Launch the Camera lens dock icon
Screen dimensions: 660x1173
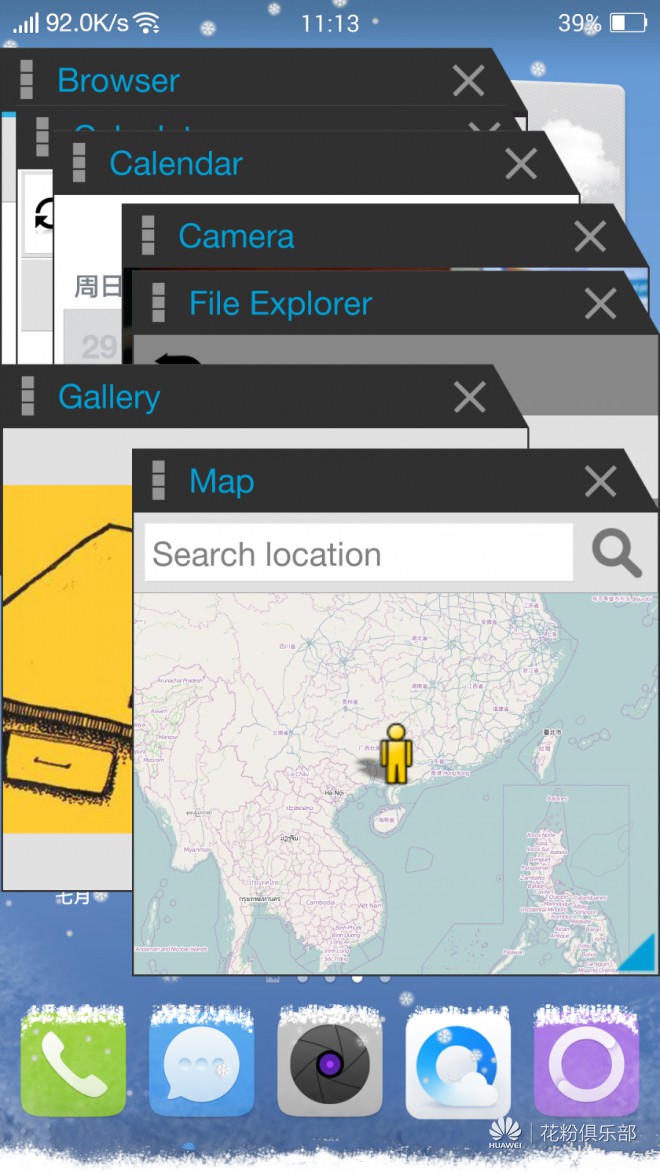pyautogui.click(x=330, y=1063)
